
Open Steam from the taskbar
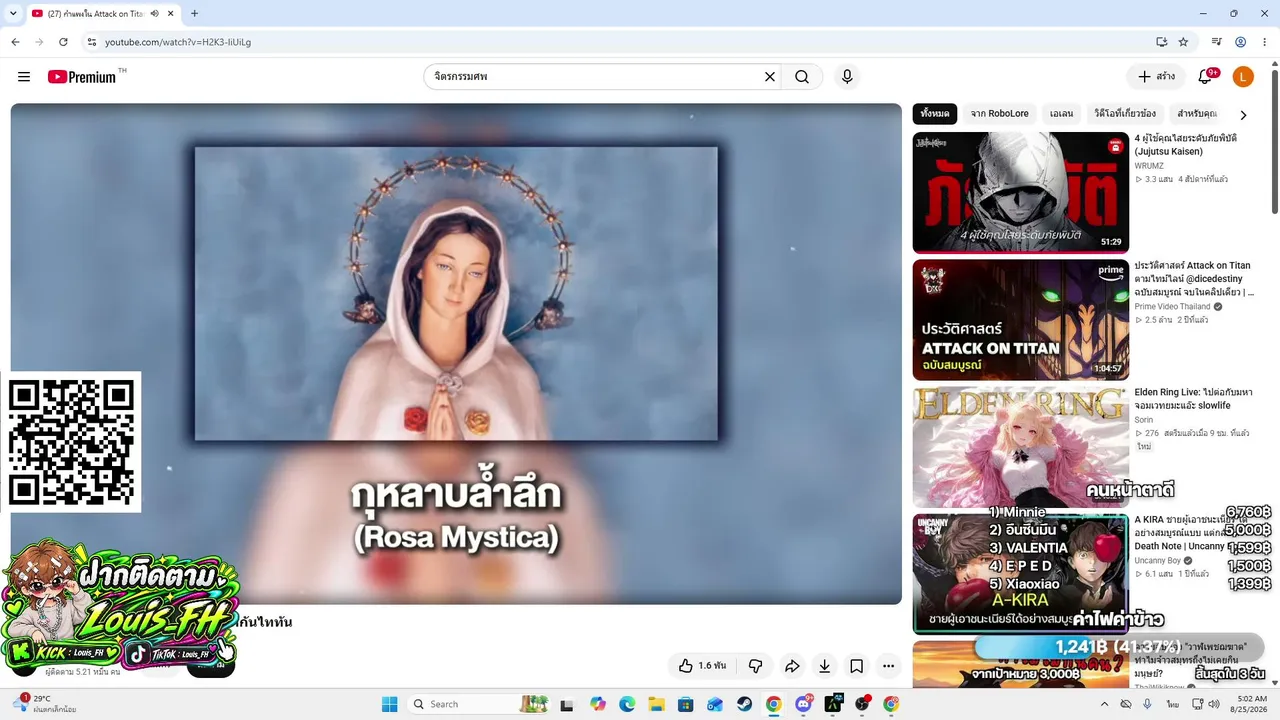[745, 704]
